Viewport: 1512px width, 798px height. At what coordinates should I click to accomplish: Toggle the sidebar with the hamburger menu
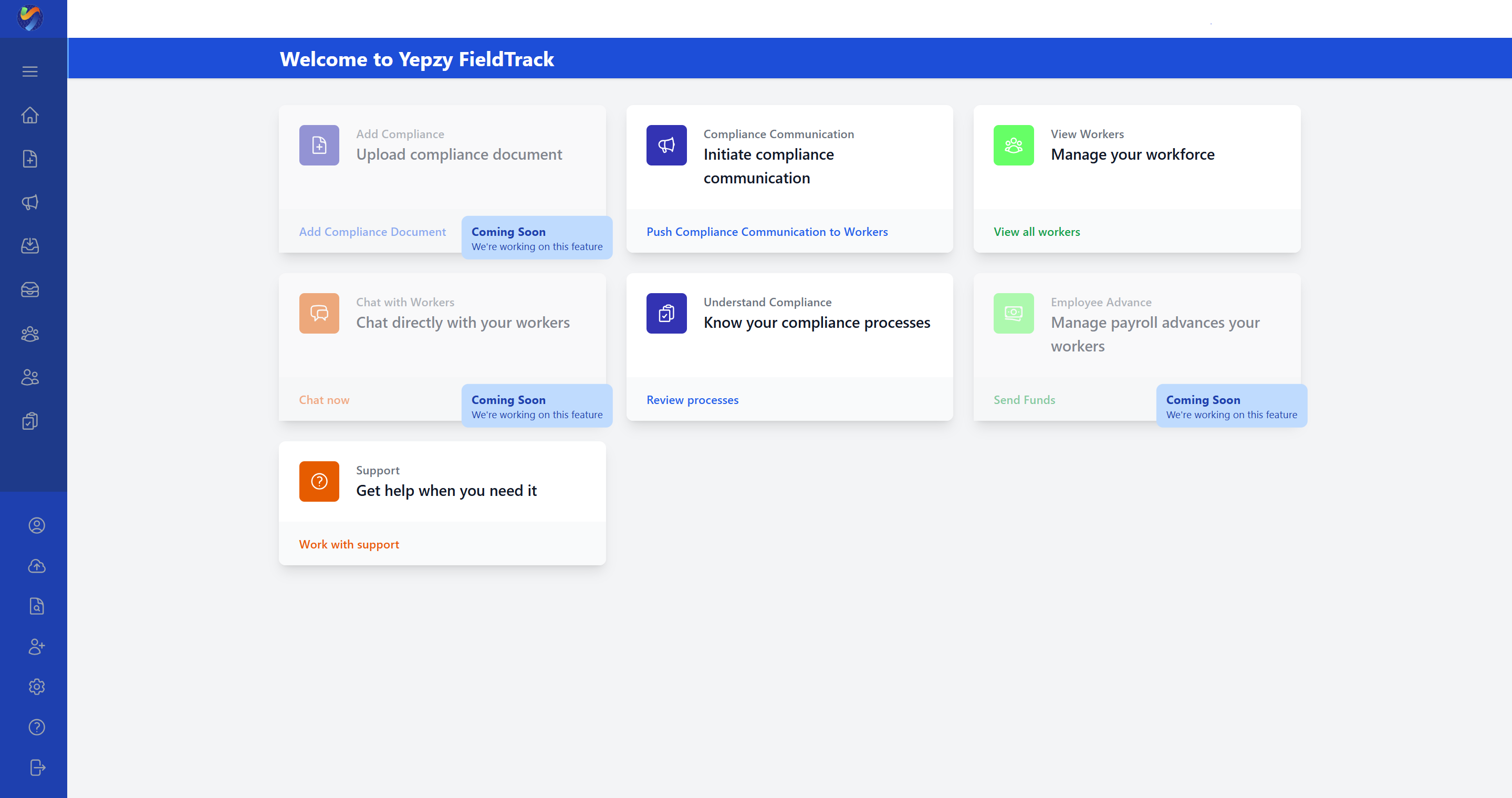coord(30,71)
